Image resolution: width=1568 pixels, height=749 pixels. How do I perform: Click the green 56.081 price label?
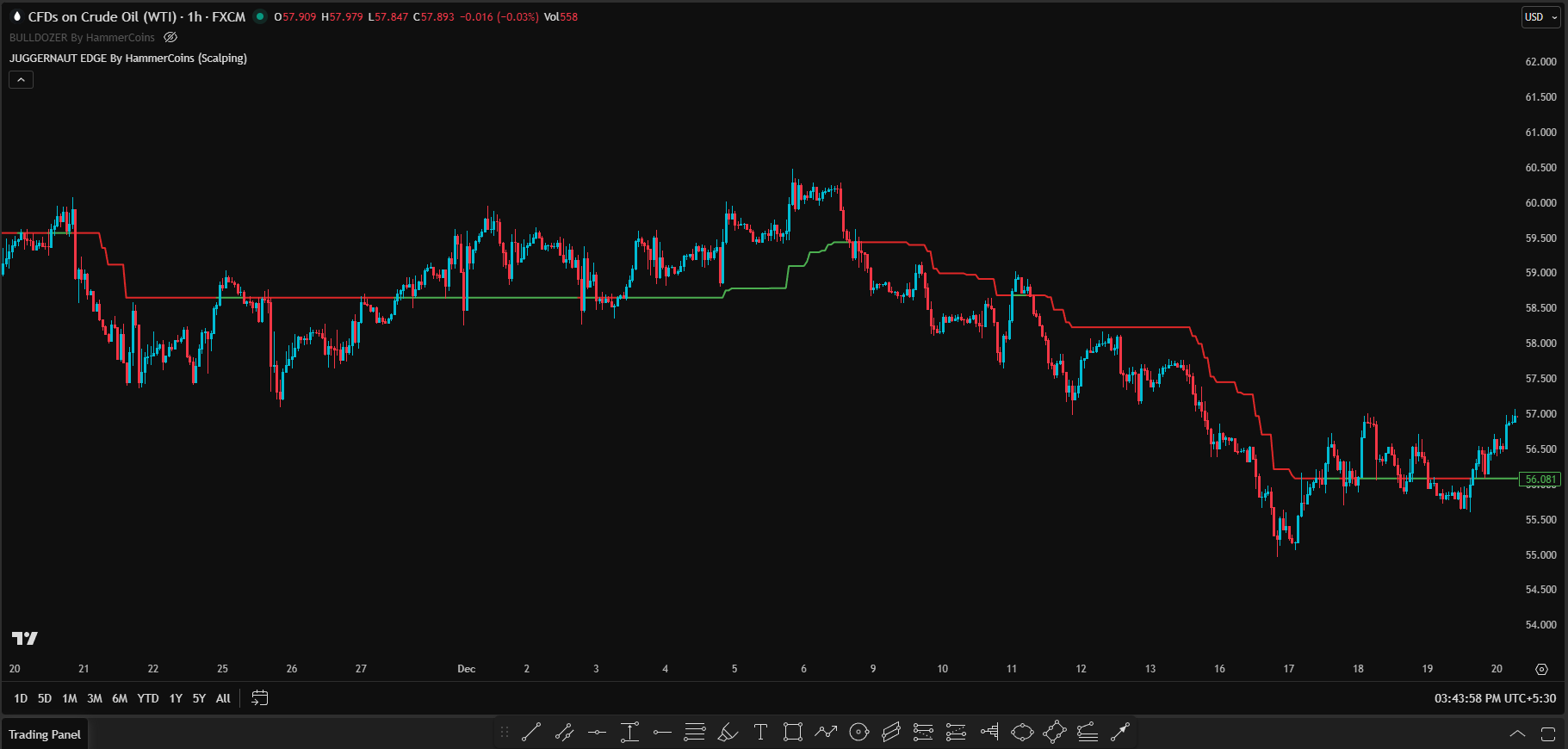tap(1540, 480)
